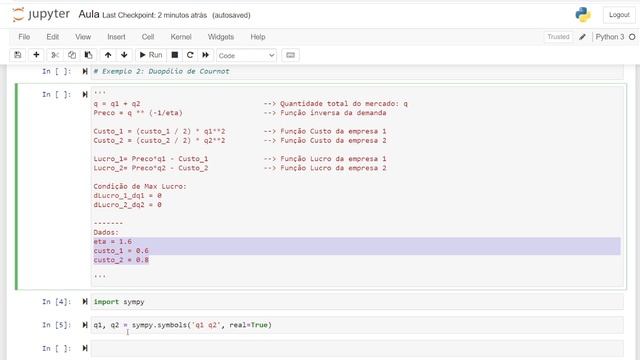This screenshot has width=640, height=360.
Task: Open the command palette keyboard icon
Action: point(290,55)
